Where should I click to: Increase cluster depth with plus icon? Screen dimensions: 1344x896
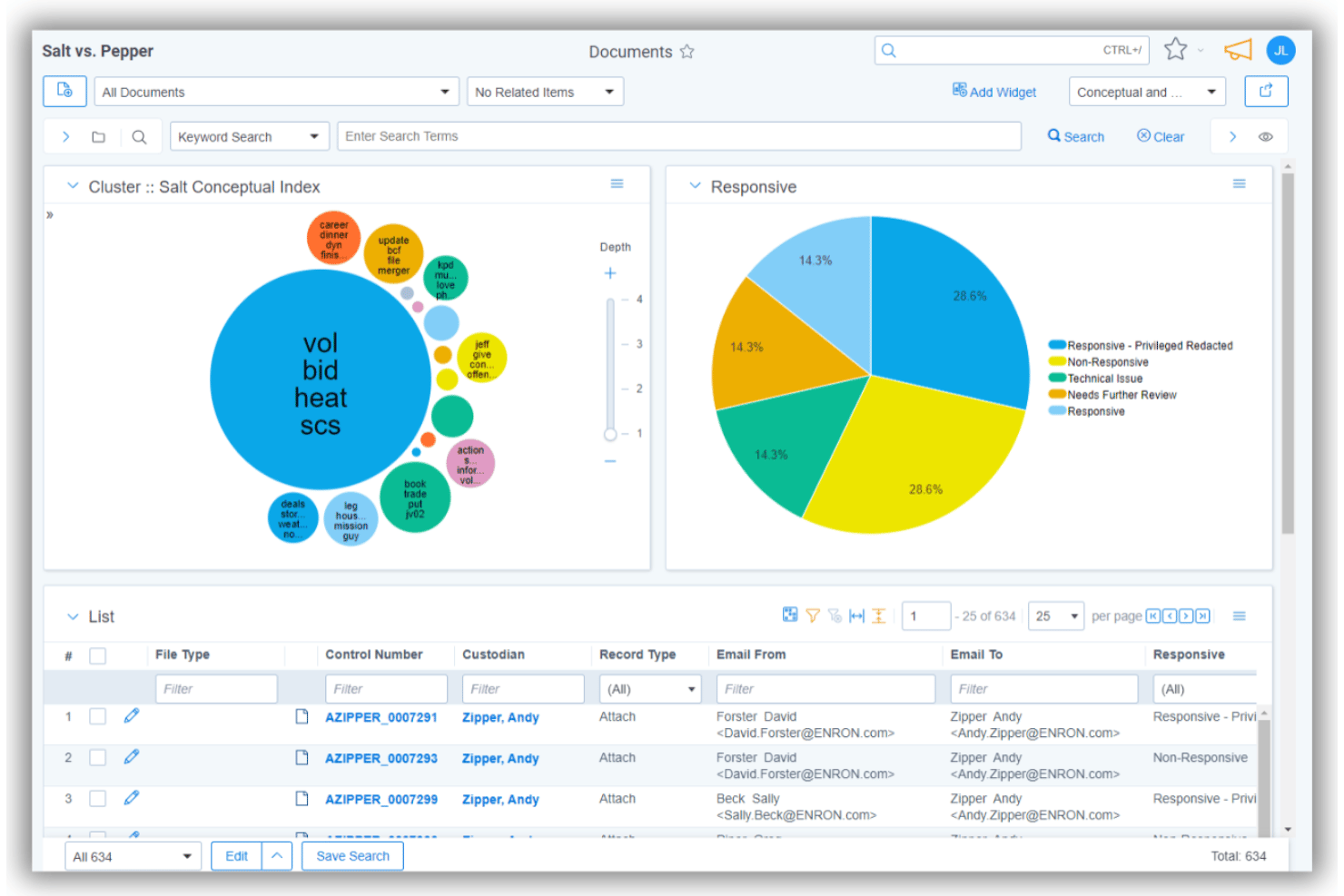coord(610,273)
